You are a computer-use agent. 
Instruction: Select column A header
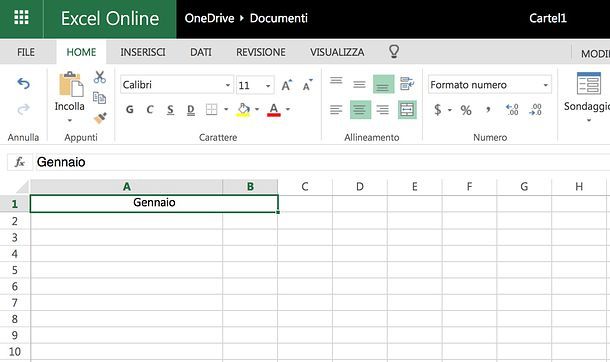(x=126, y=187)
